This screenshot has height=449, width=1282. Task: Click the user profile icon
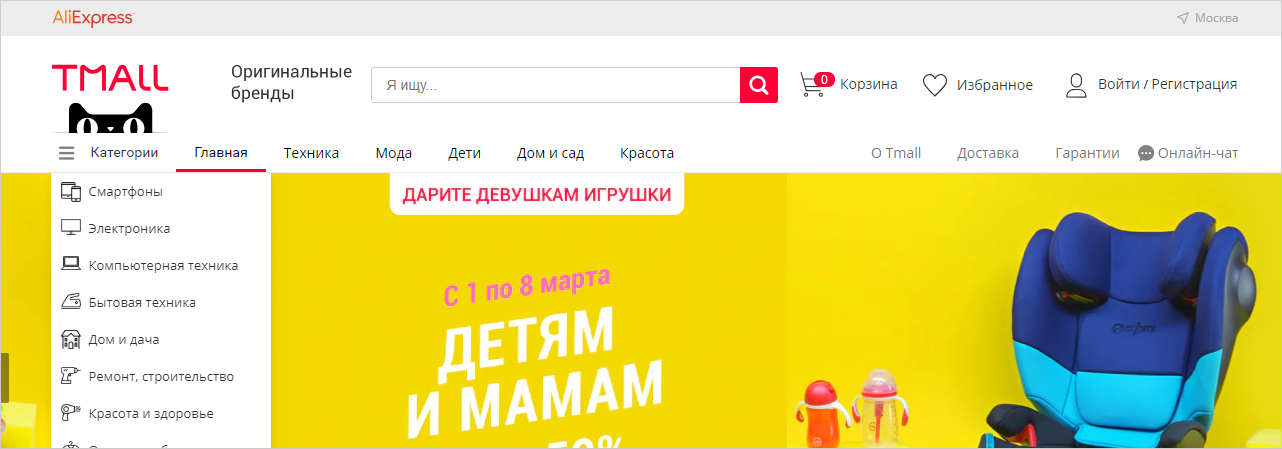pyautogui.click(x=1076, y=85)
